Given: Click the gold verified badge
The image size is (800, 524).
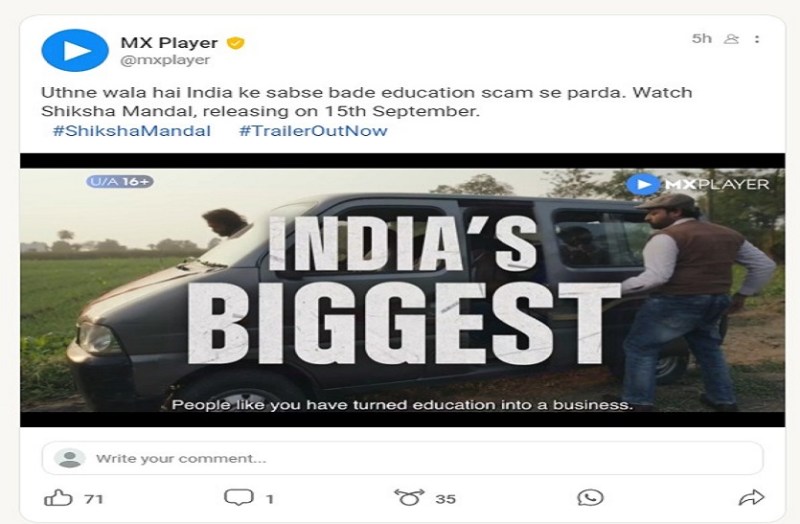Looking at the screenshot, I should [x=235, y=43].
